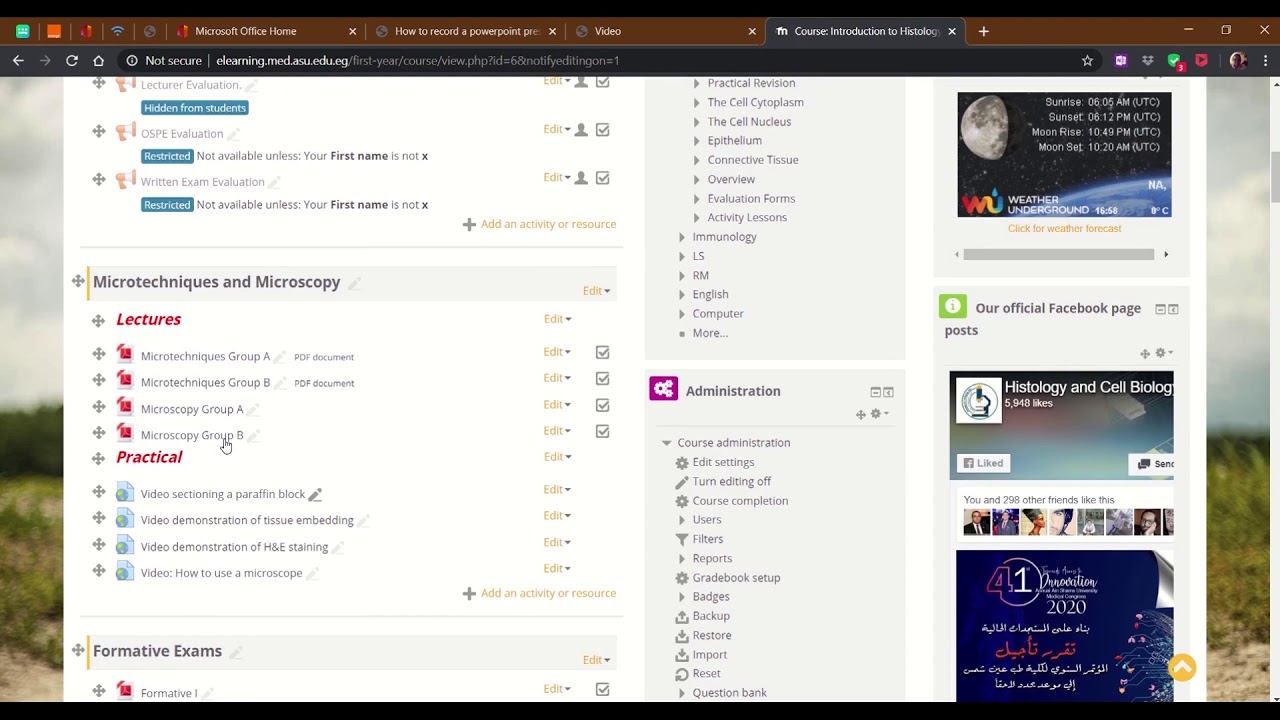
Task: Click the pencil icon next to Microtechniques Group A
Action: point(280,357)
